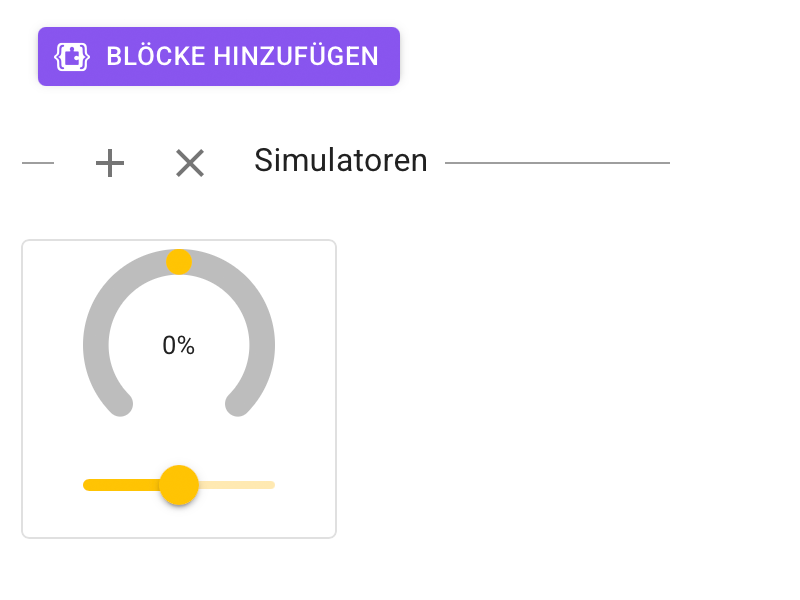This screenshot has width=800, height=600.
Task: Click the empty card area below the slider
Action: [x=179, y=522]
